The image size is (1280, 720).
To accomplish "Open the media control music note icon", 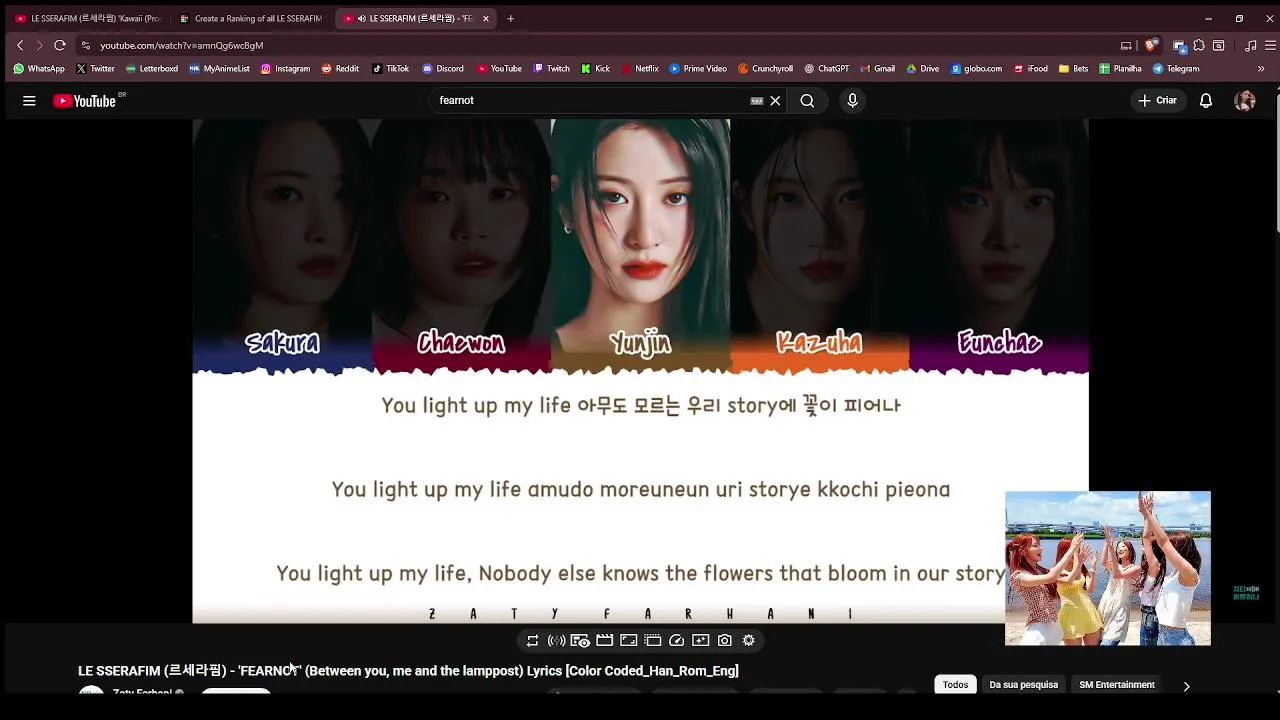I will pyautogui.click(x=1250, y=45).
